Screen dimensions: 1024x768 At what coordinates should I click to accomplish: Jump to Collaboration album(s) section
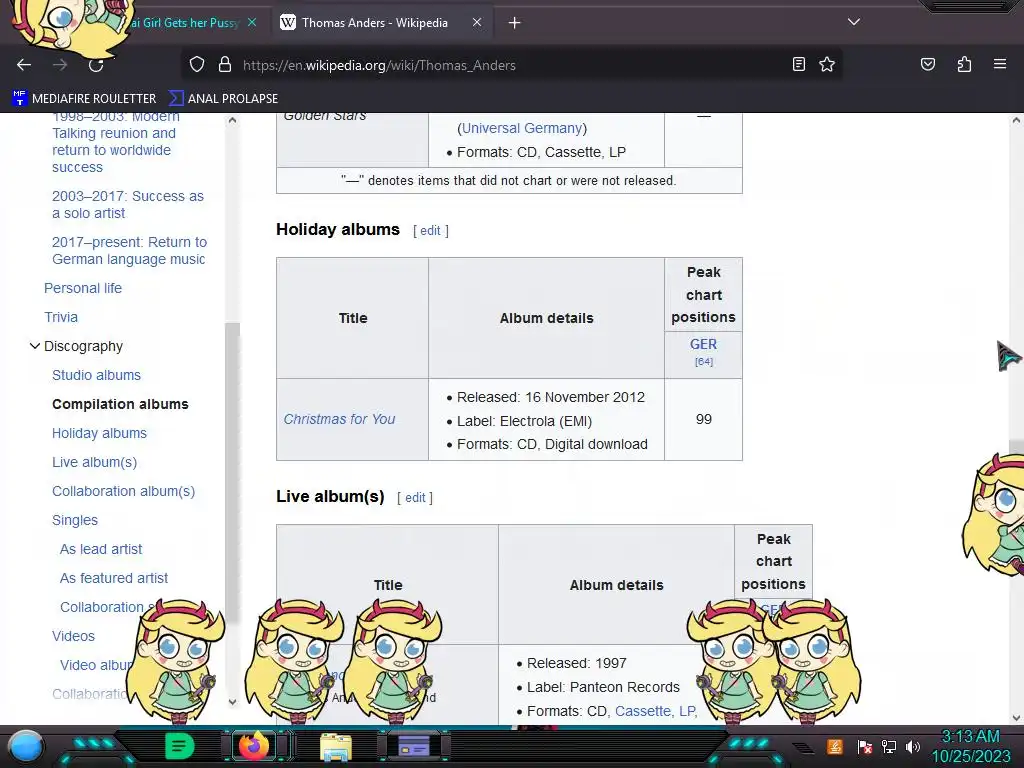(x=123, y=491)
